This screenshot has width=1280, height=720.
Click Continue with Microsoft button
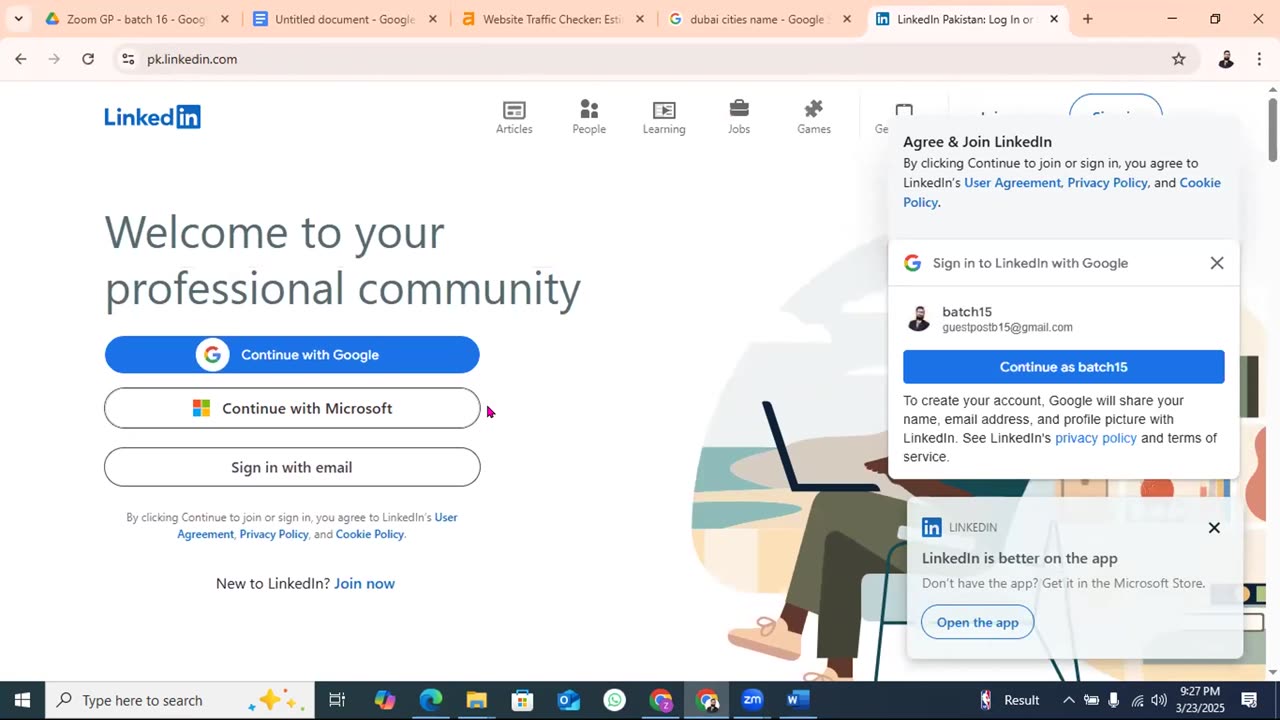[292, 408]
